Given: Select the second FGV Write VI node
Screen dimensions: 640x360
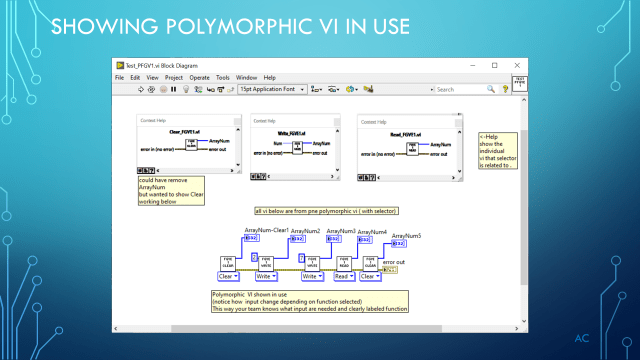Looking at the screenshot, I should click(312, 263).
